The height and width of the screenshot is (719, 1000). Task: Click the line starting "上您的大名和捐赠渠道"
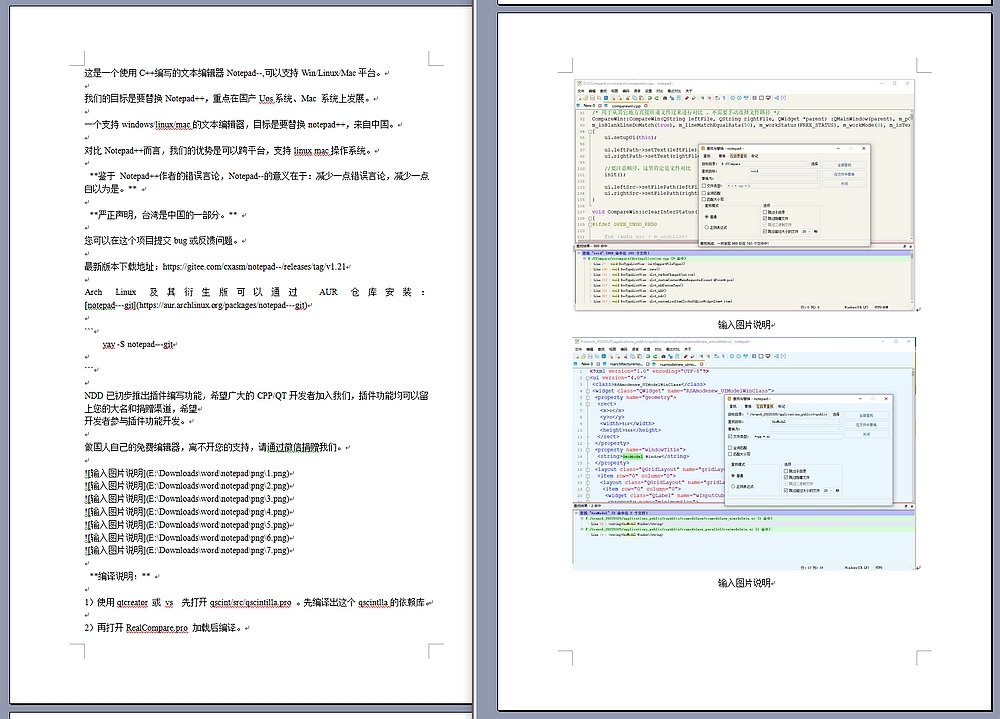(141, 408)
